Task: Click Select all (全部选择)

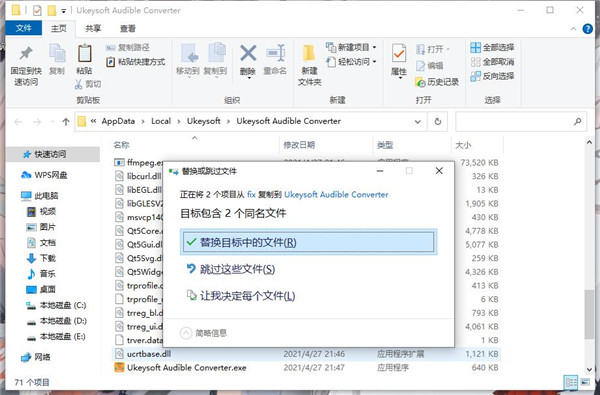Action: tap(492, 47)
